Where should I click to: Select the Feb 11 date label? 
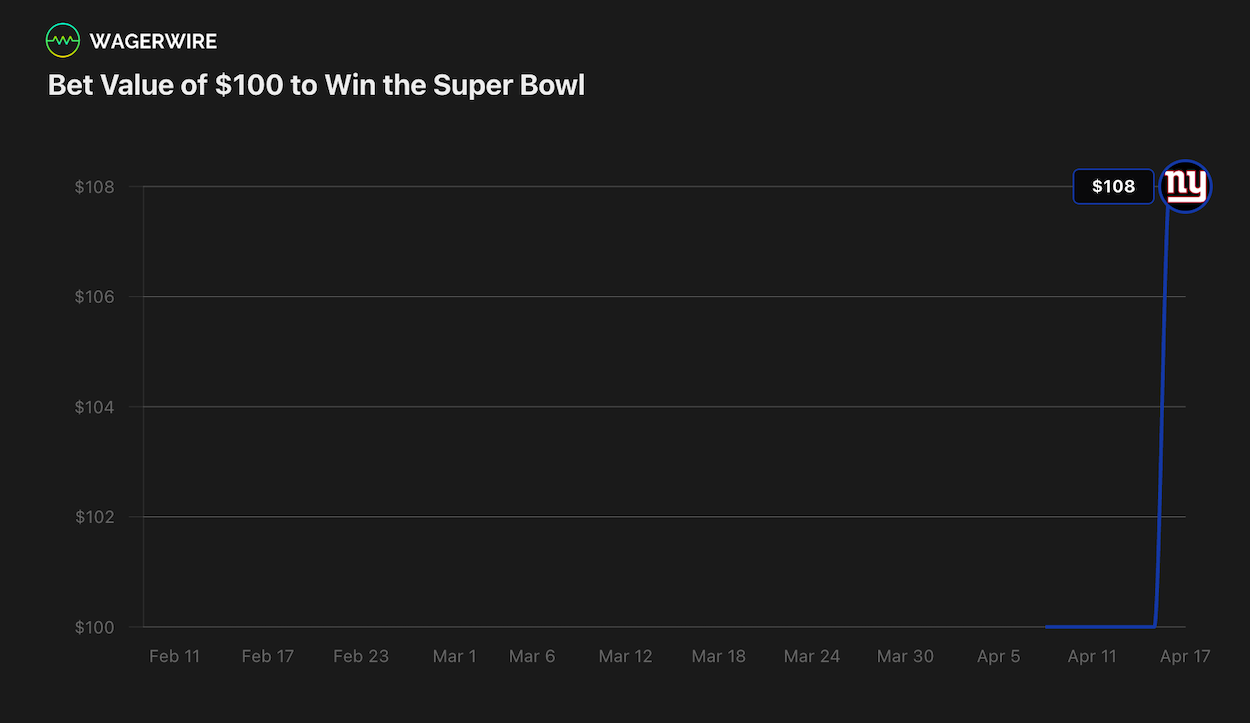pyautogui.click(x=174, y=657)
